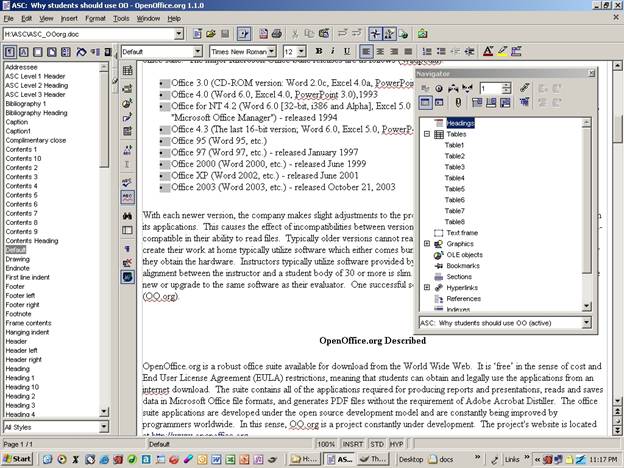Toggle Underline formatting

[x=347, y=51]
